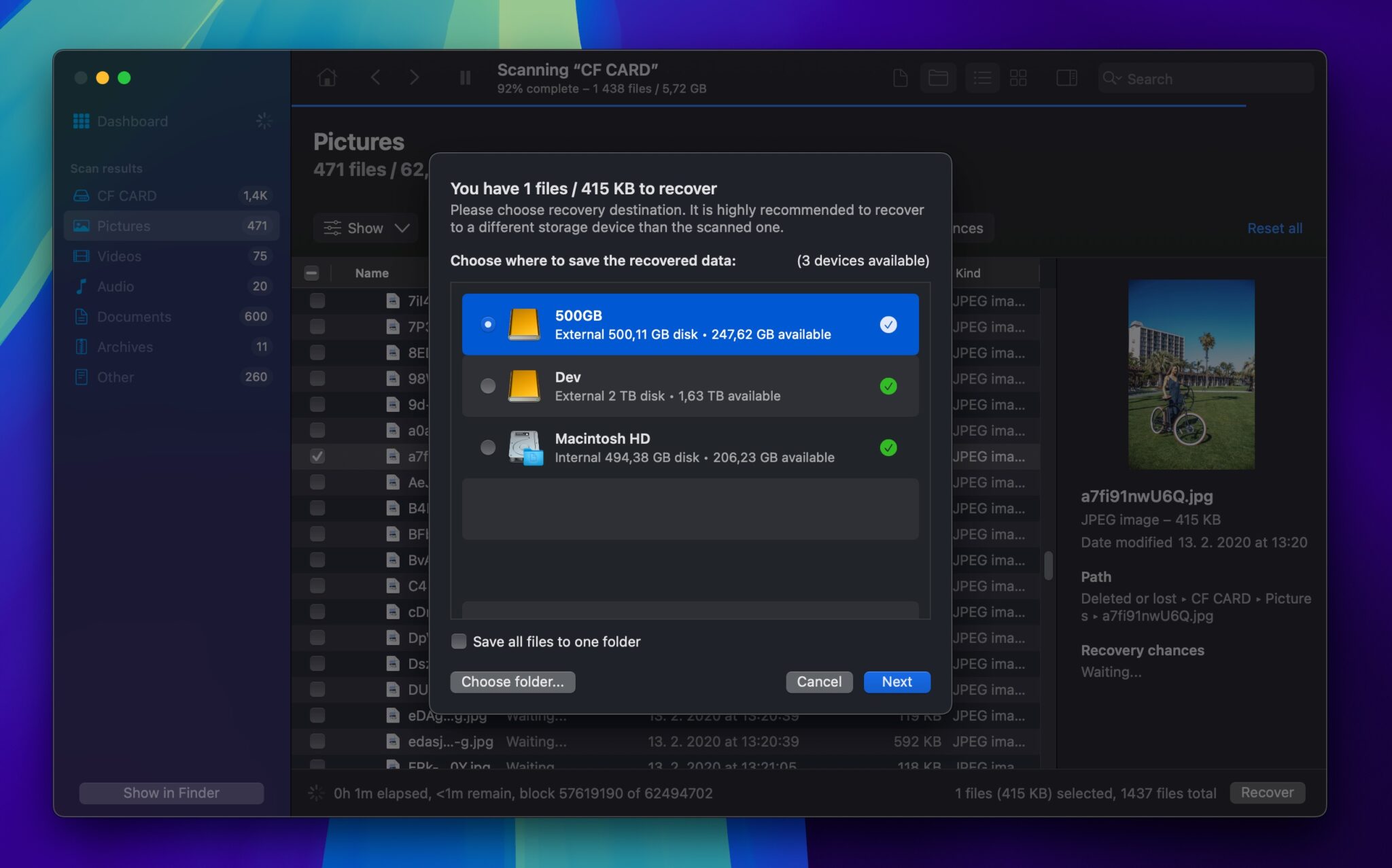Click the Dev drive green checkmark
The image size is (1392, 868).
coord(888,386)
